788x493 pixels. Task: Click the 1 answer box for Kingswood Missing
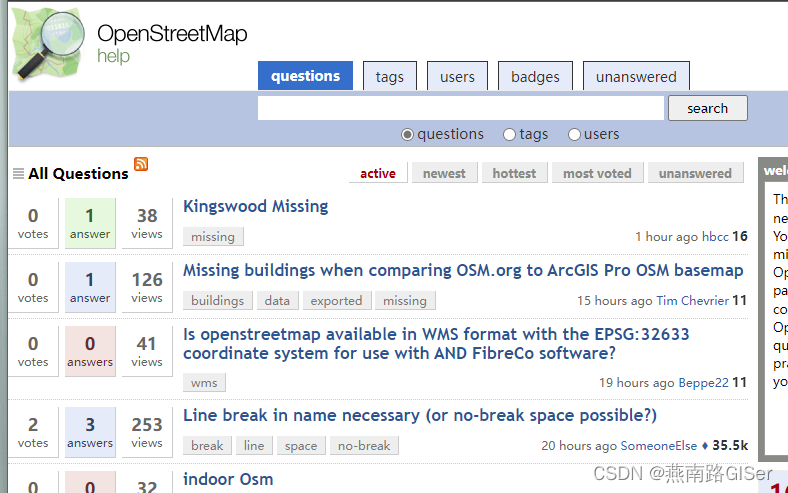[90, 223]
